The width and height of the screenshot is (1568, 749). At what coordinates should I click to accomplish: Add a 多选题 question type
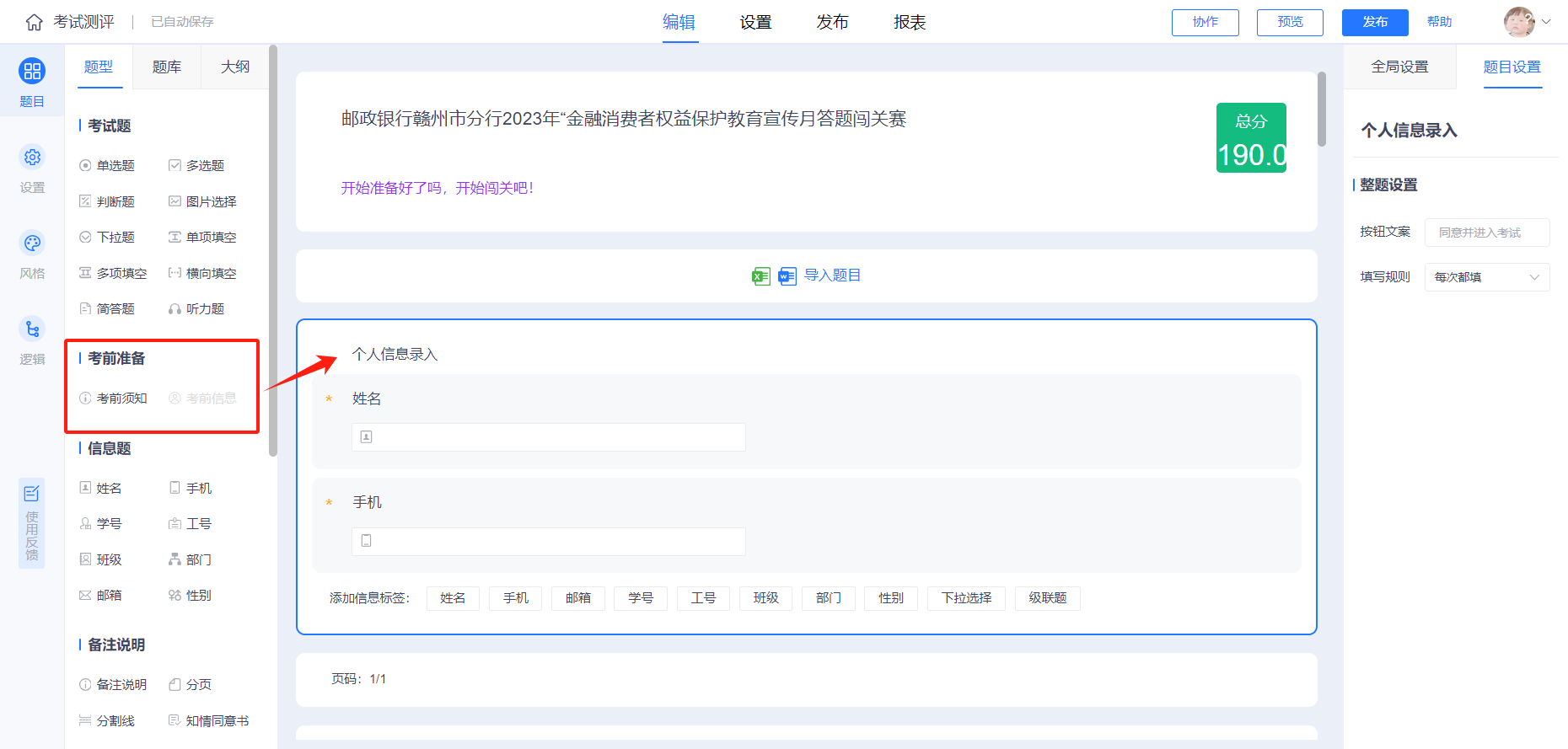[196, 166]
